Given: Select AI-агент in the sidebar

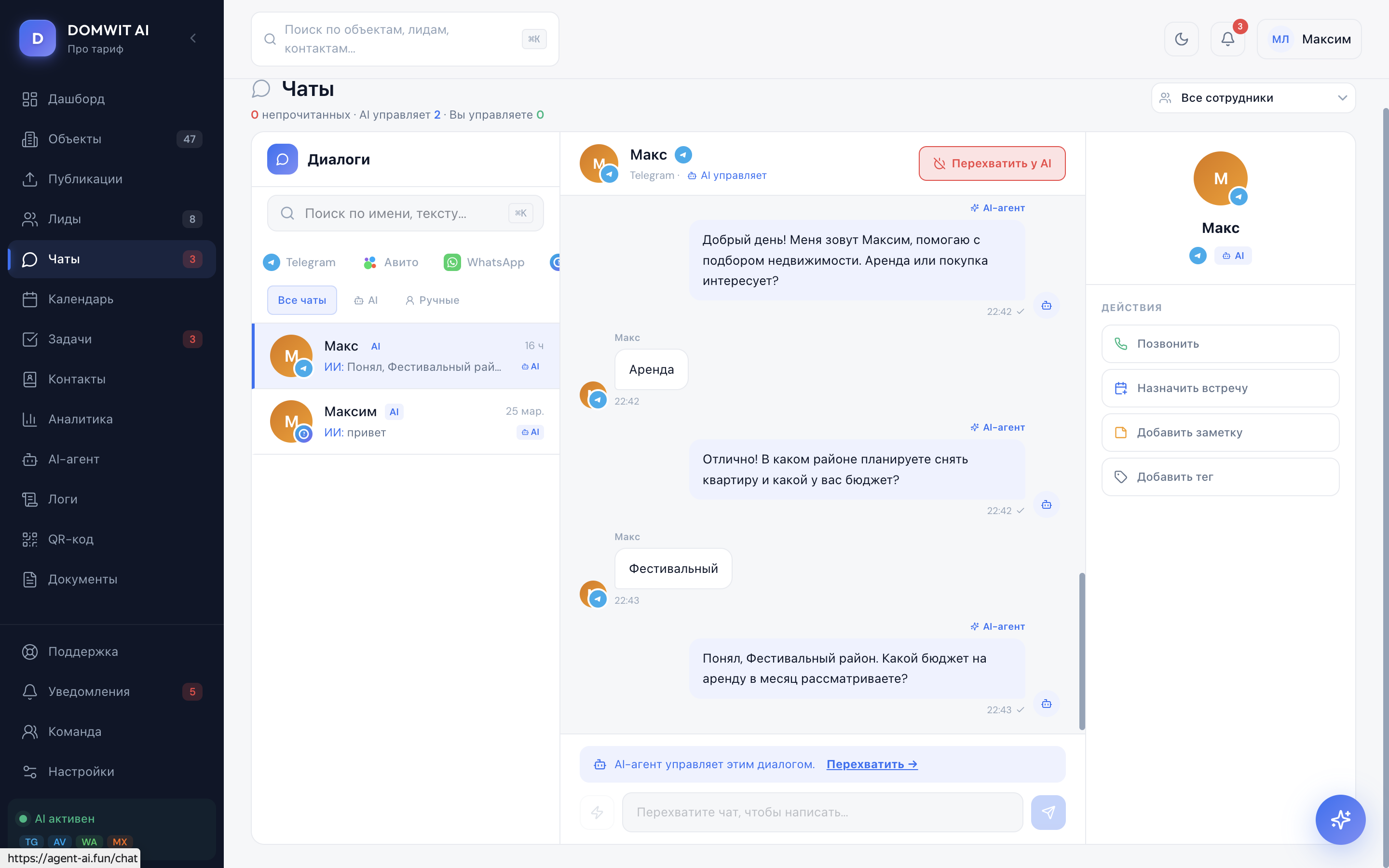Looking at the screenshot, I should [75, 459].
